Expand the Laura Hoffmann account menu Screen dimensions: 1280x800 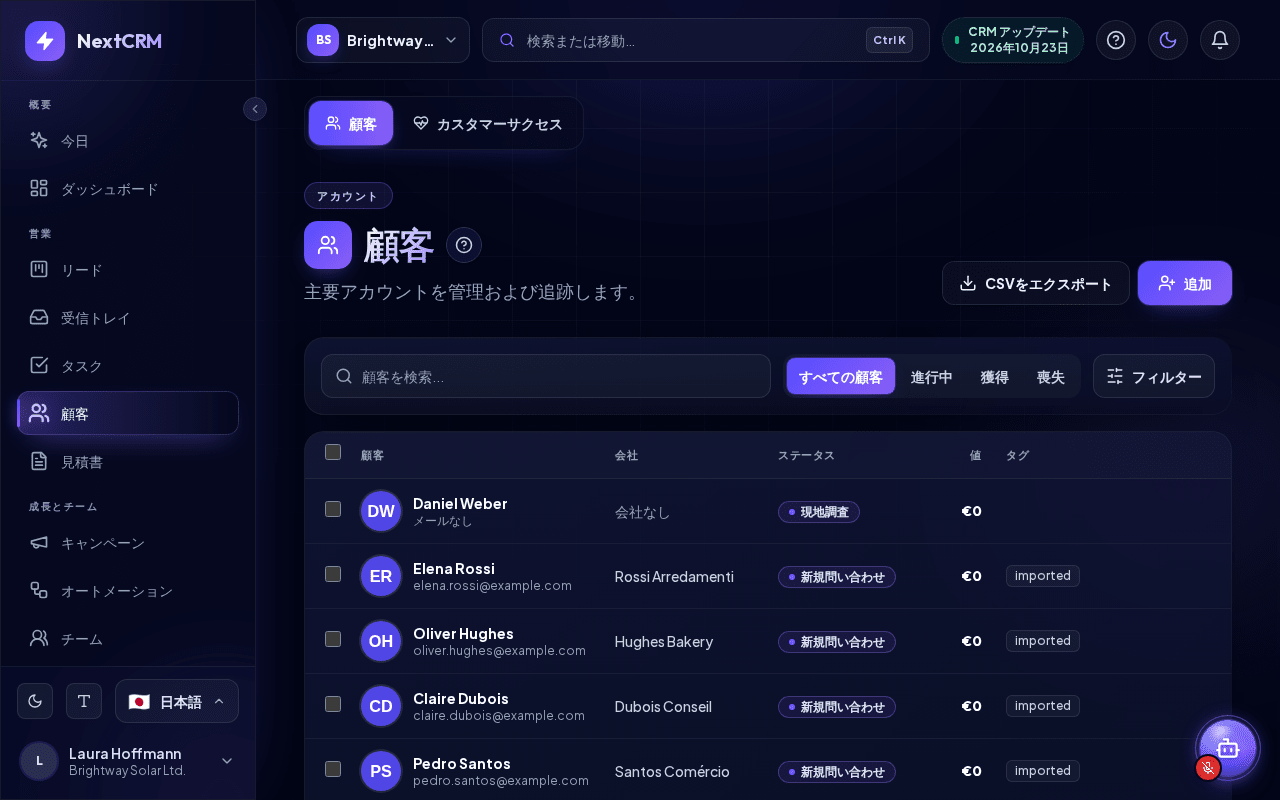[128, 761]
